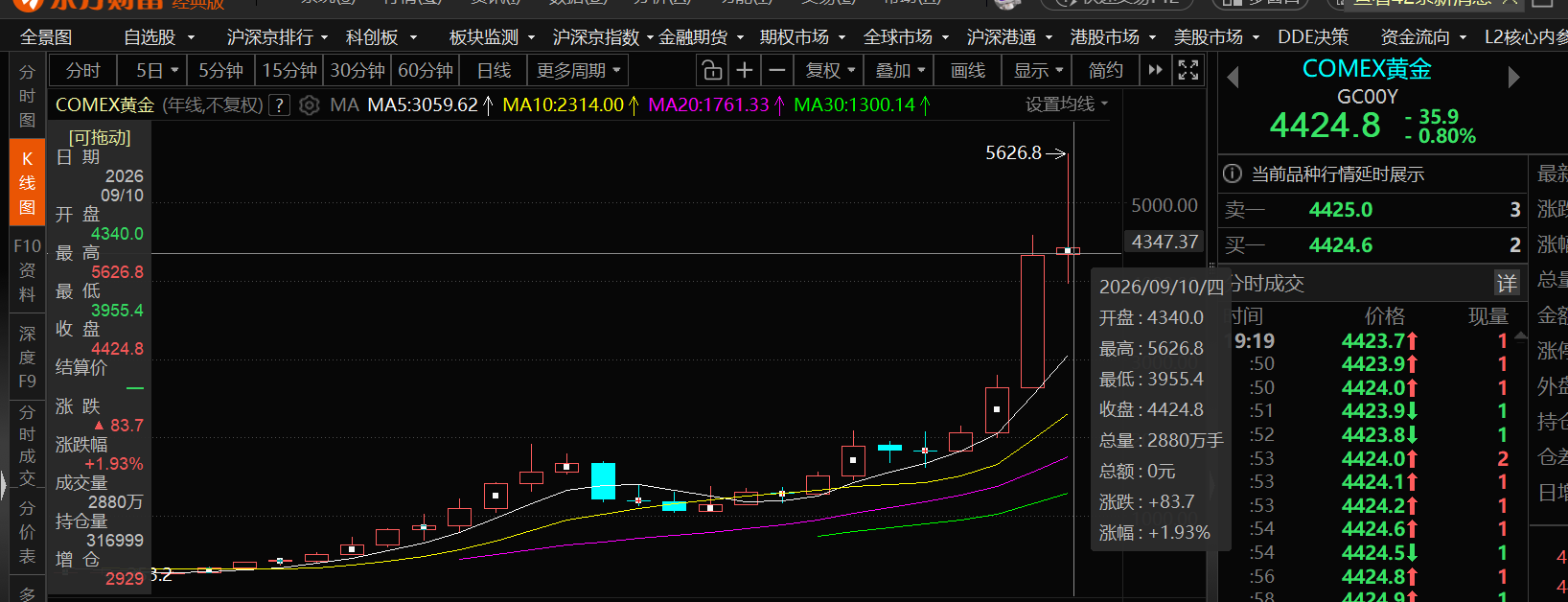1568x602 pixels.
Task: Toggle the 简约 simple mode button
Action: click(1106, 70)
